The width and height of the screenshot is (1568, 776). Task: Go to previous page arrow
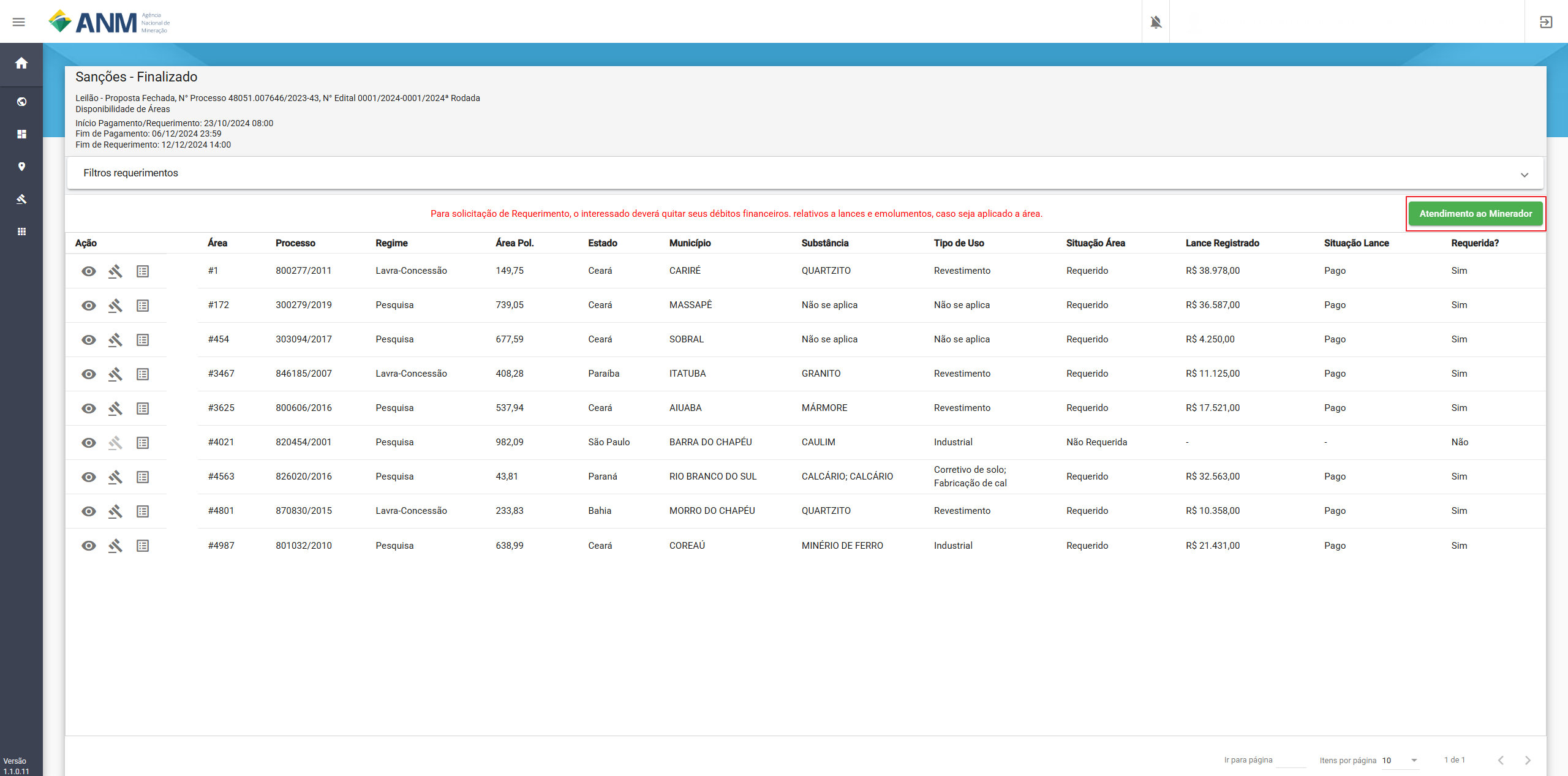point(1501,760)
